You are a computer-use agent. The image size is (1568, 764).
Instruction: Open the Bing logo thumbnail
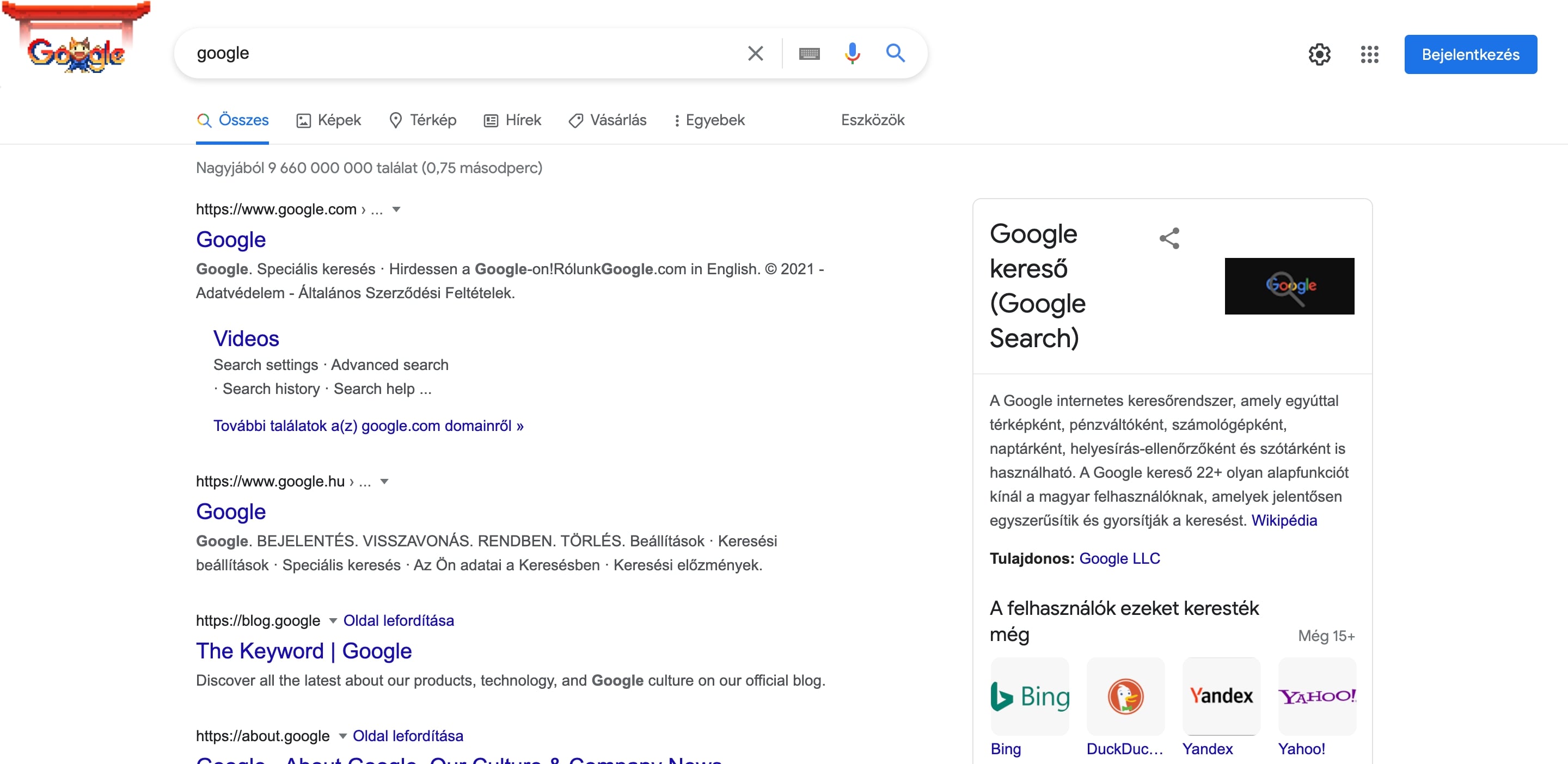pos(1030,696)
